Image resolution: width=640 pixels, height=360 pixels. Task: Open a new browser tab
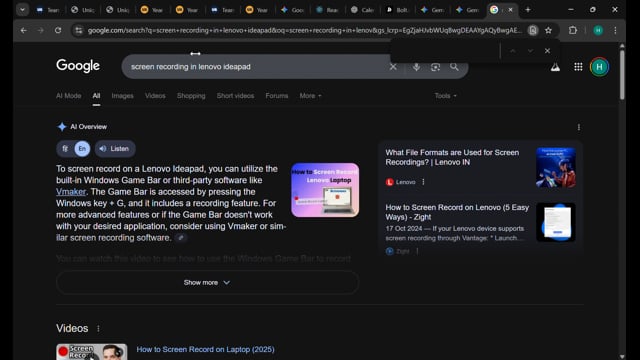coord(528,9)
